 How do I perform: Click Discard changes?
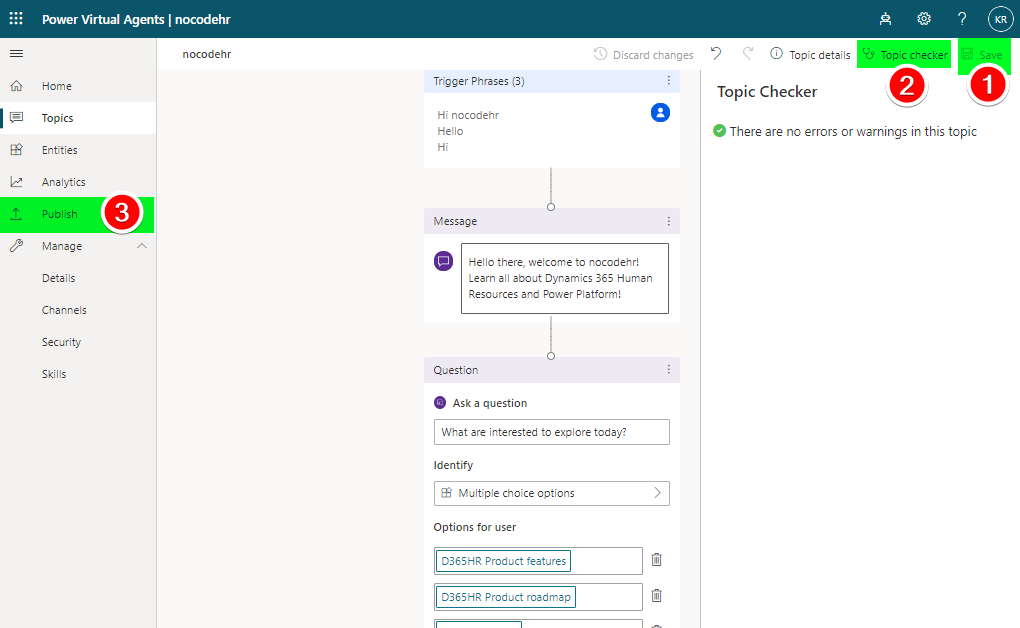(643, 55)
